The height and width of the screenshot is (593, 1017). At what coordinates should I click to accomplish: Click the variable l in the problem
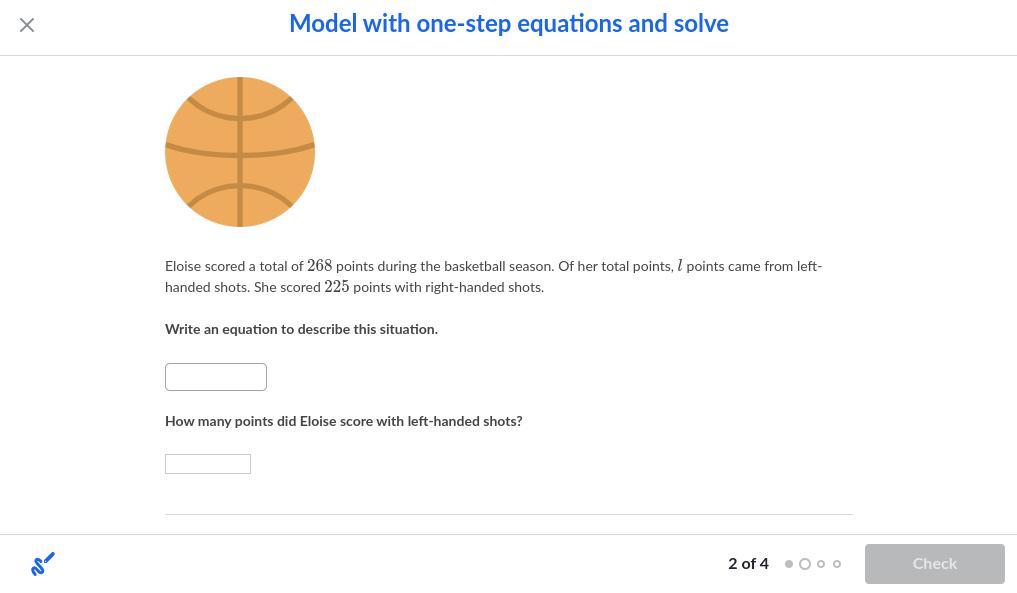pyautogui.click(x=680, y=266)
